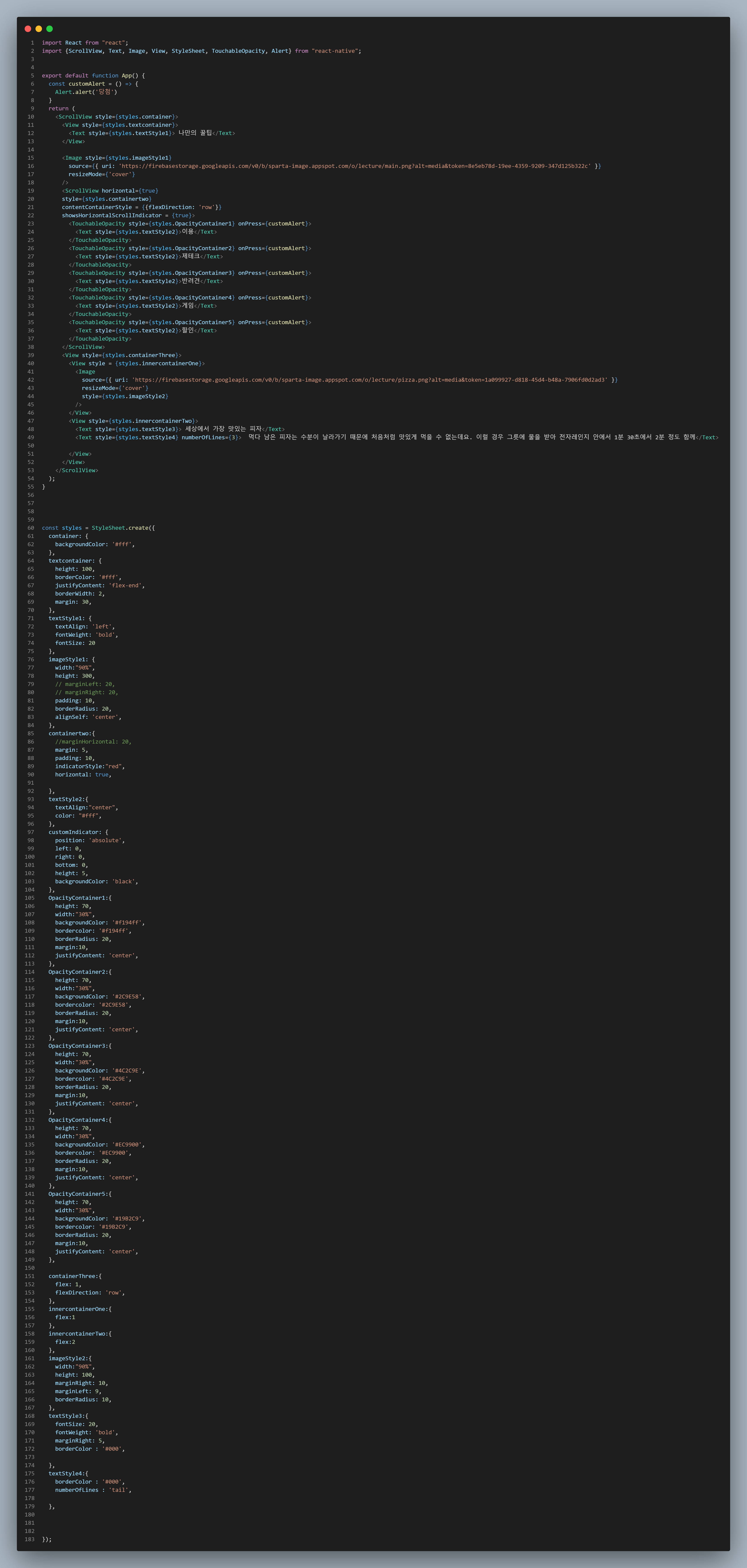Place cursor on 'const customAlert' definition

pyautogui.click(x=77, y=84)
